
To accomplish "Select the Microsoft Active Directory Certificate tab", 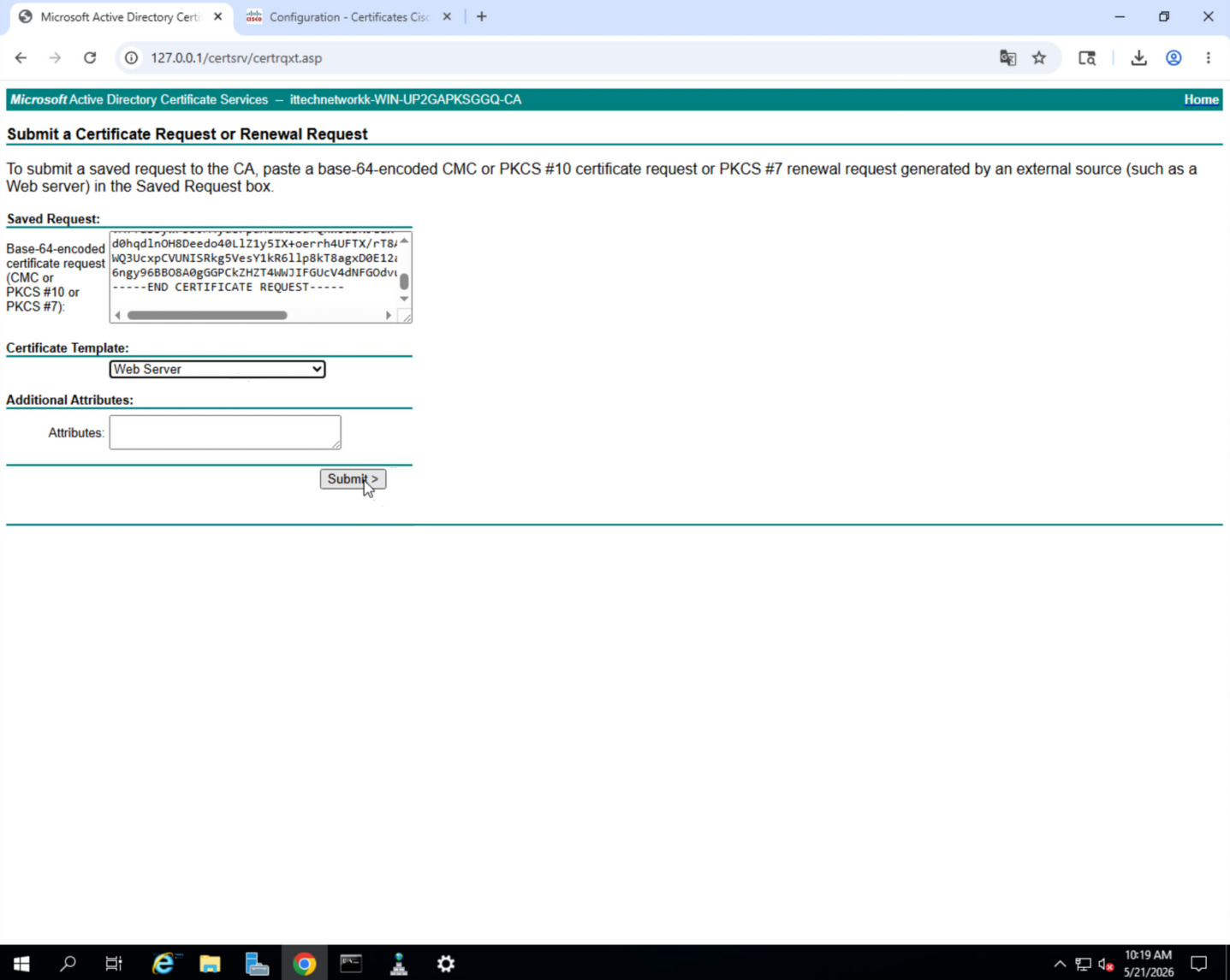I will (x=120, y=17).
